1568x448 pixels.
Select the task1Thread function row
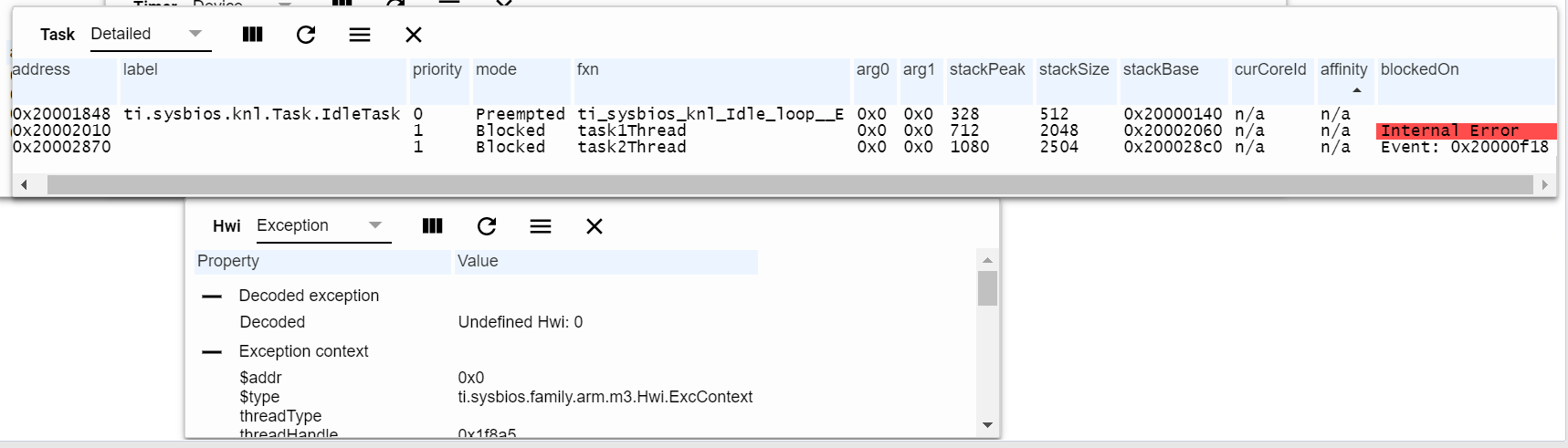pyautogui.click(x=632, y=130)
